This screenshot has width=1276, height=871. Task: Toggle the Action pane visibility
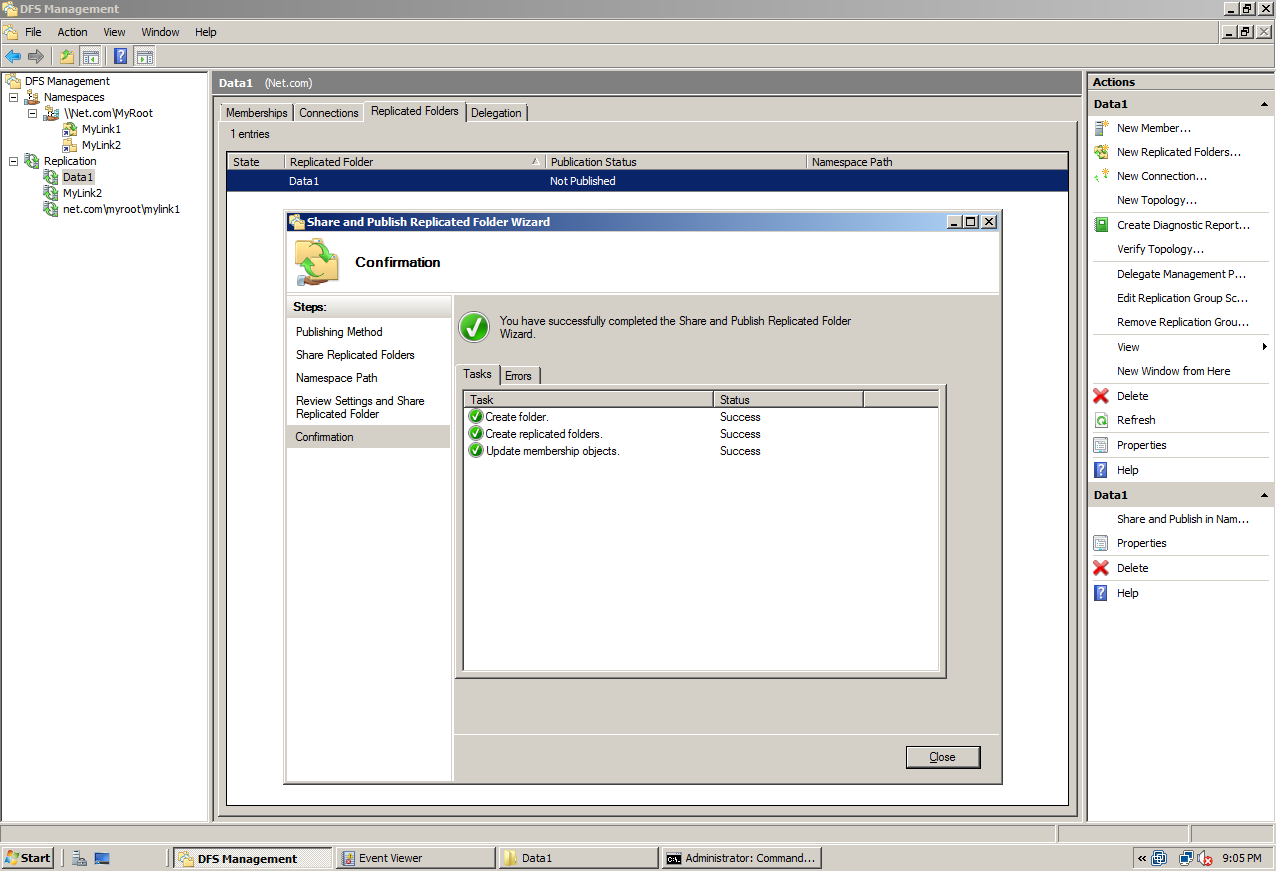pos(143,56)
